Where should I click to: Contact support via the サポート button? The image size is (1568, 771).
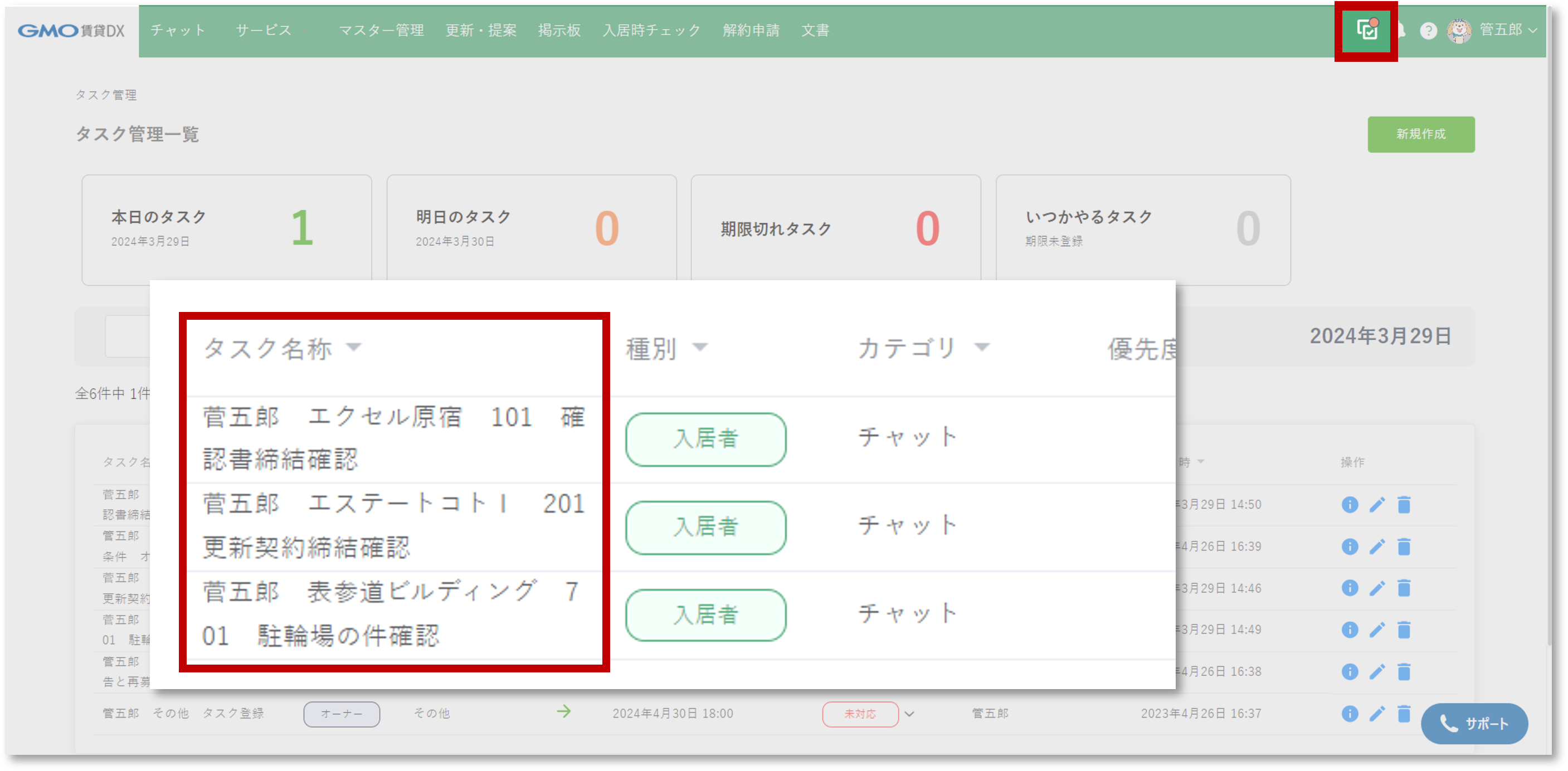pos(1475,724)
